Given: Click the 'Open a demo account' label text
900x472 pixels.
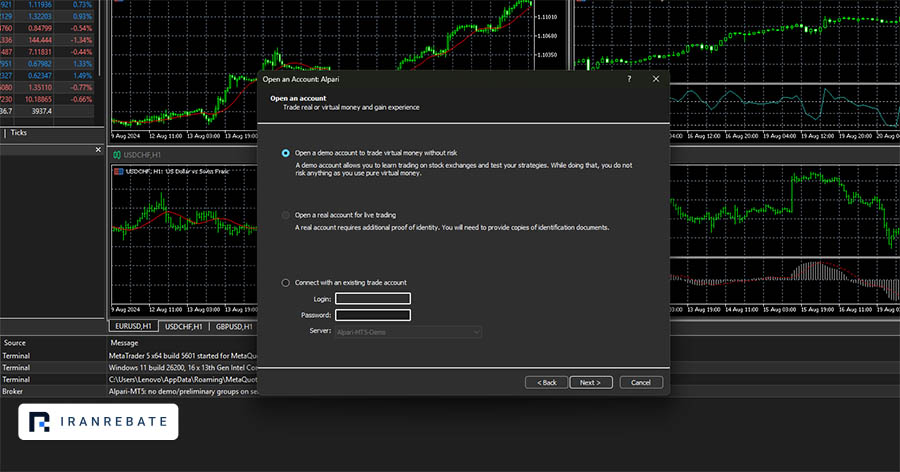Looking at the screenshot, I should coord(376,153).
